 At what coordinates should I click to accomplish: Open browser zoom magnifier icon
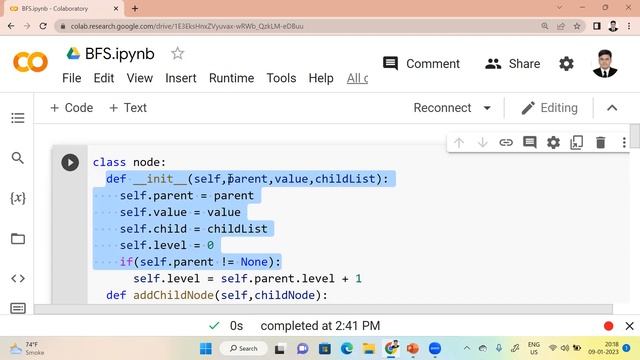pos(544,26)
